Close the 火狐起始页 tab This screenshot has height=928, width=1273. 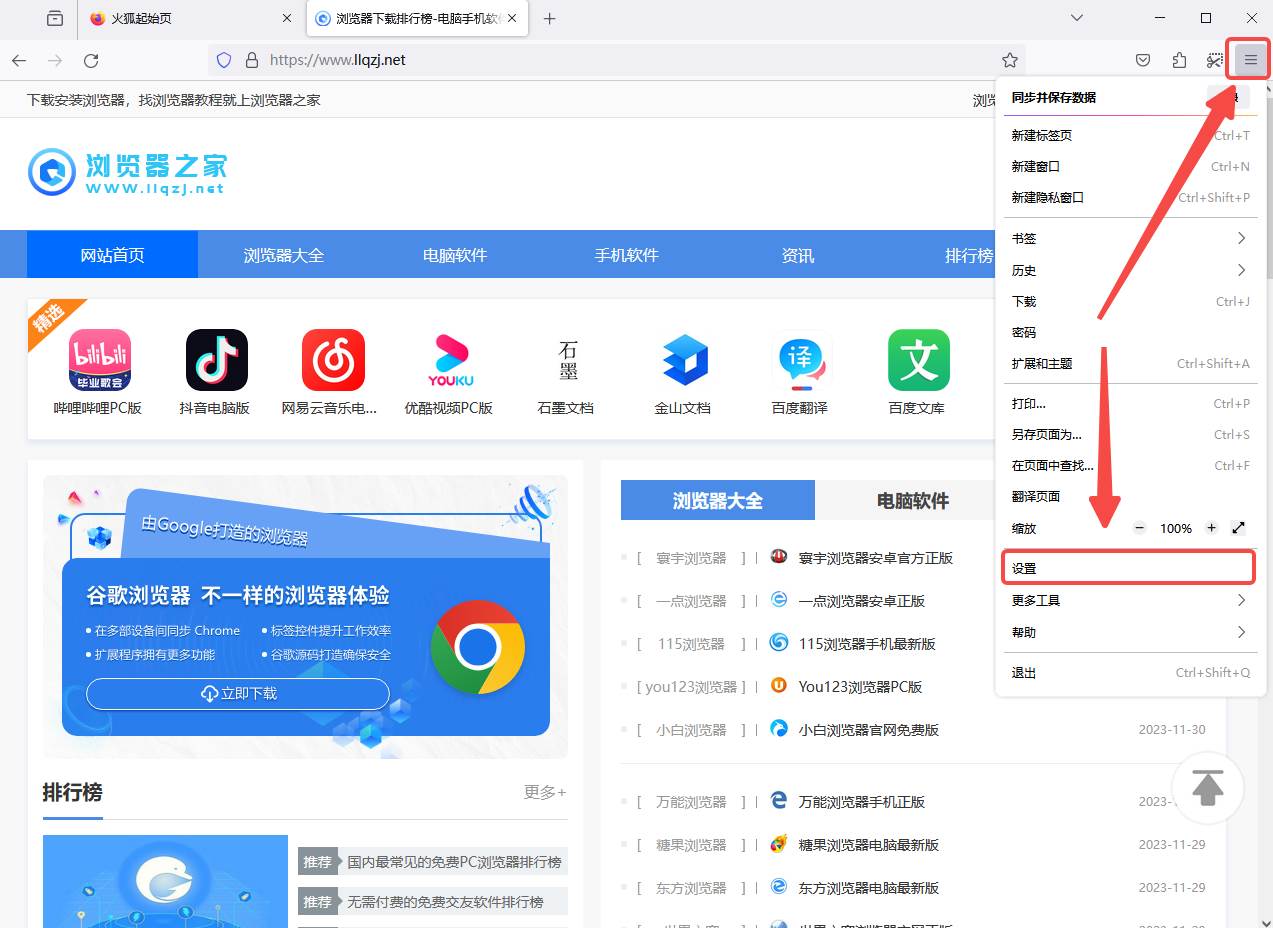click(x=287, y=18)
